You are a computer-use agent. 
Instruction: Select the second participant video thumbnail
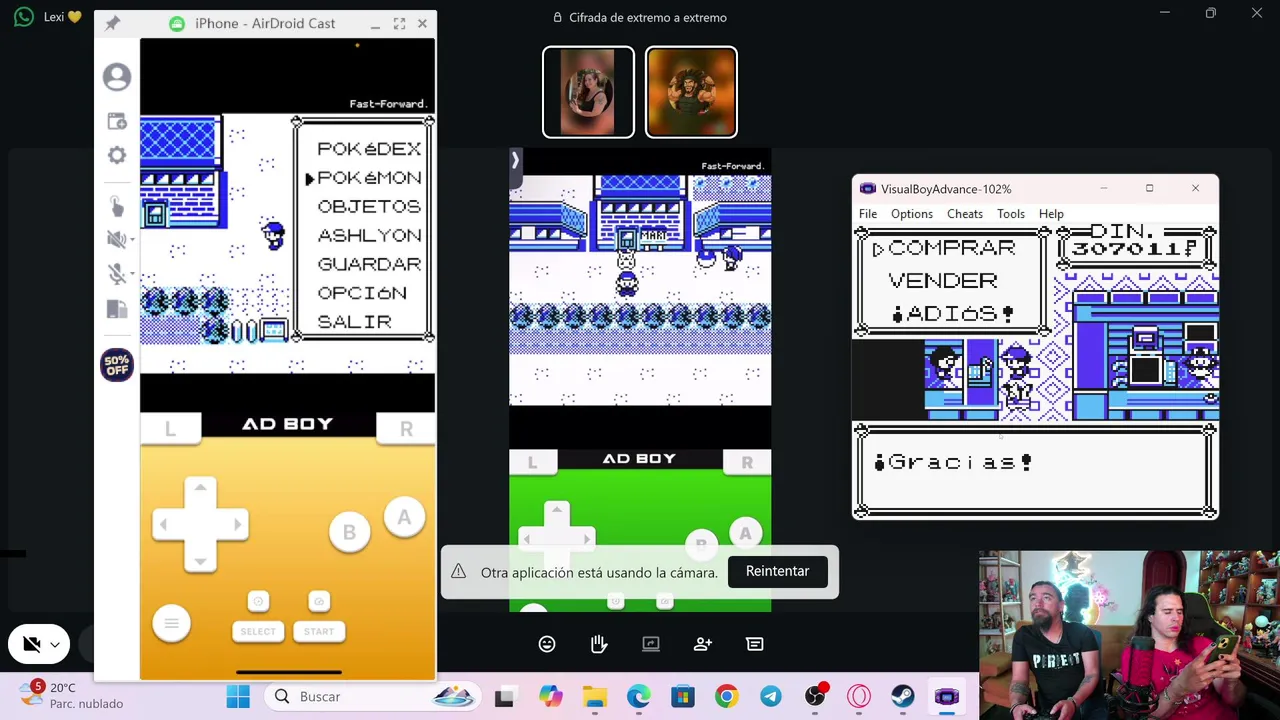(691, 92)
